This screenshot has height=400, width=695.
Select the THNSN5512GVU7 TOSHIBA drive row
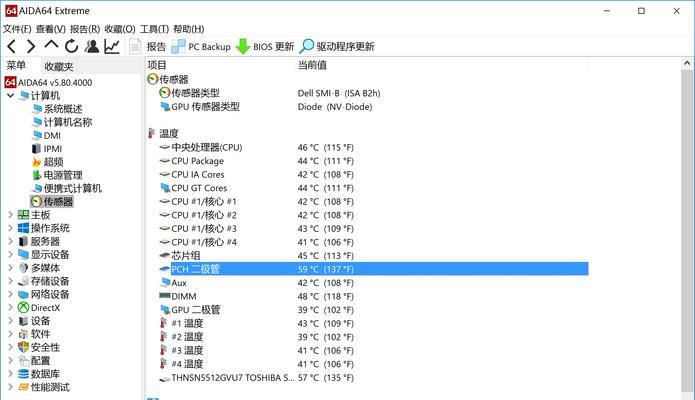pyautogui.click(x=374, y=377)
